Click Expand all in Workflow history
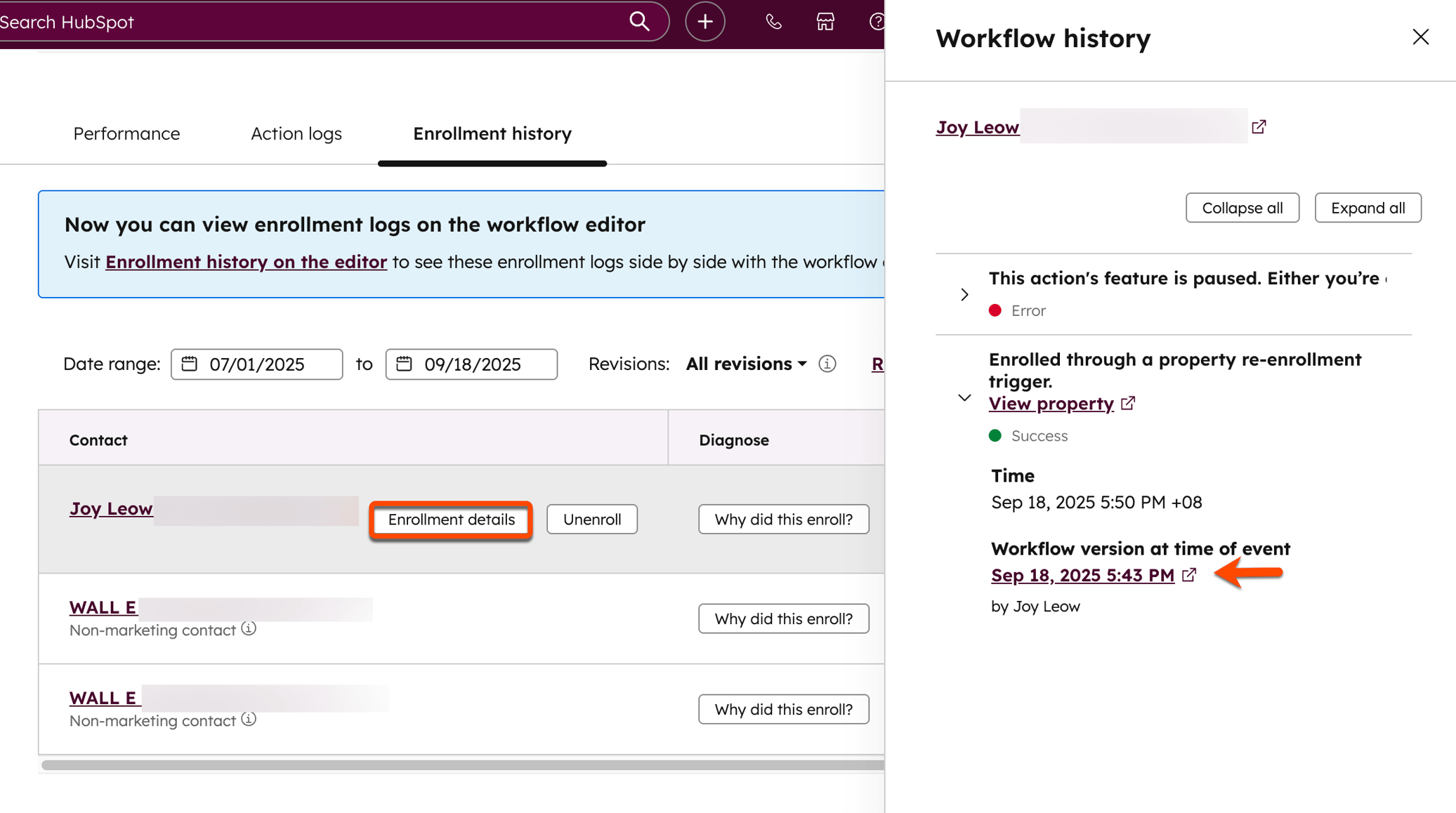This screenshot has height=813, width=1456. click(1368, 208)
